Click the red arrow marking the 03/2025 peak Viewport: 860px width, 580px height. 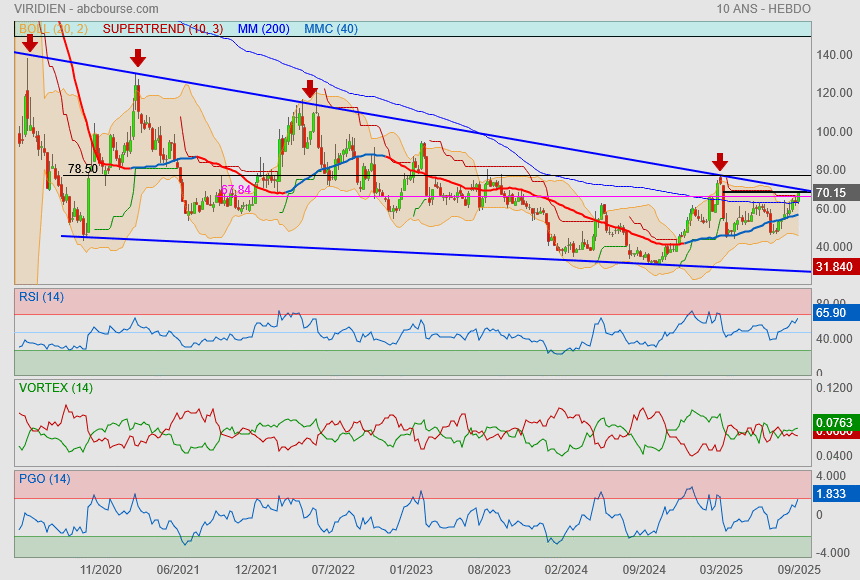719,162
